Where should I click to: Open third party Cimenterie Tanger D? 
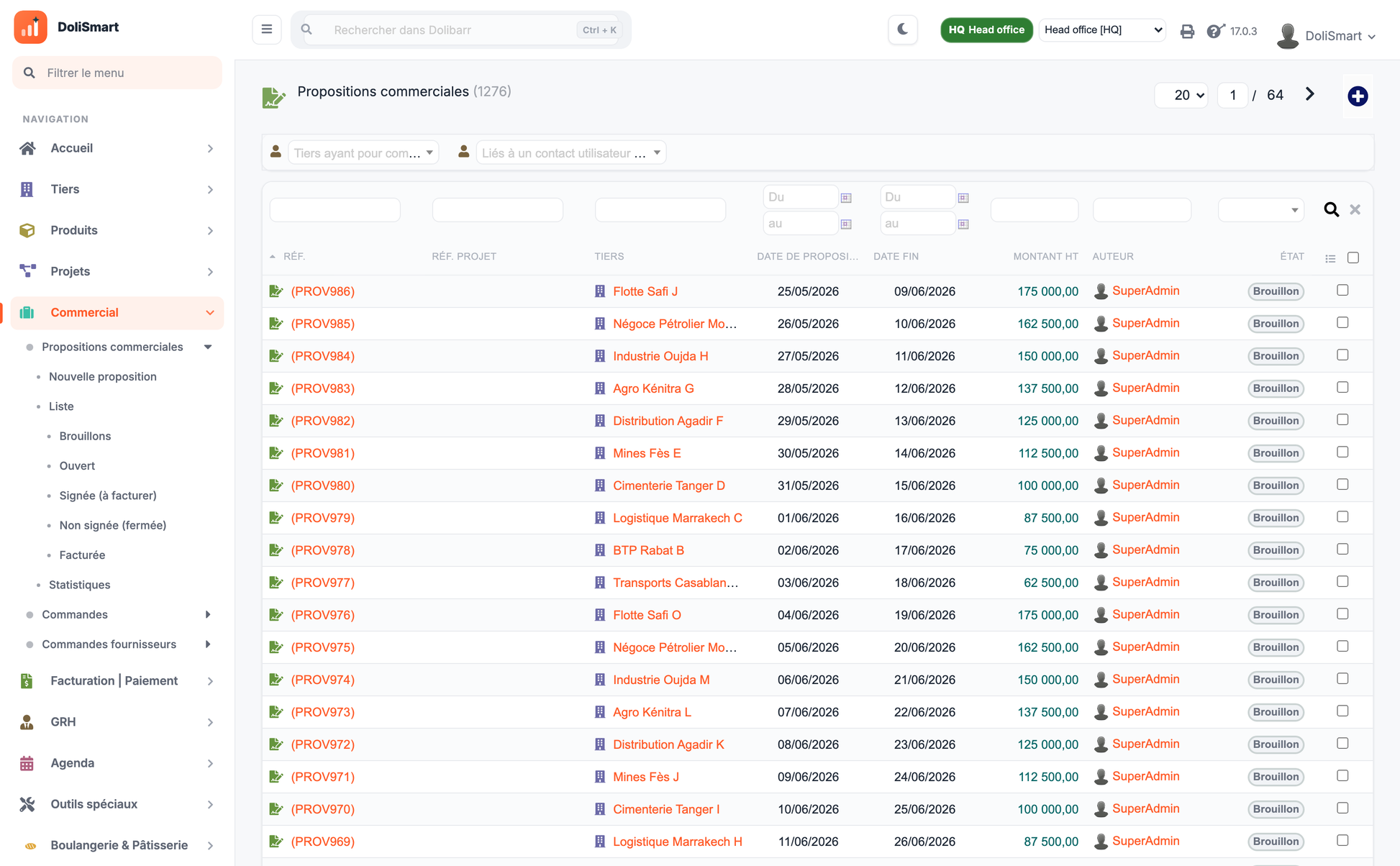[x=669, y=486]
